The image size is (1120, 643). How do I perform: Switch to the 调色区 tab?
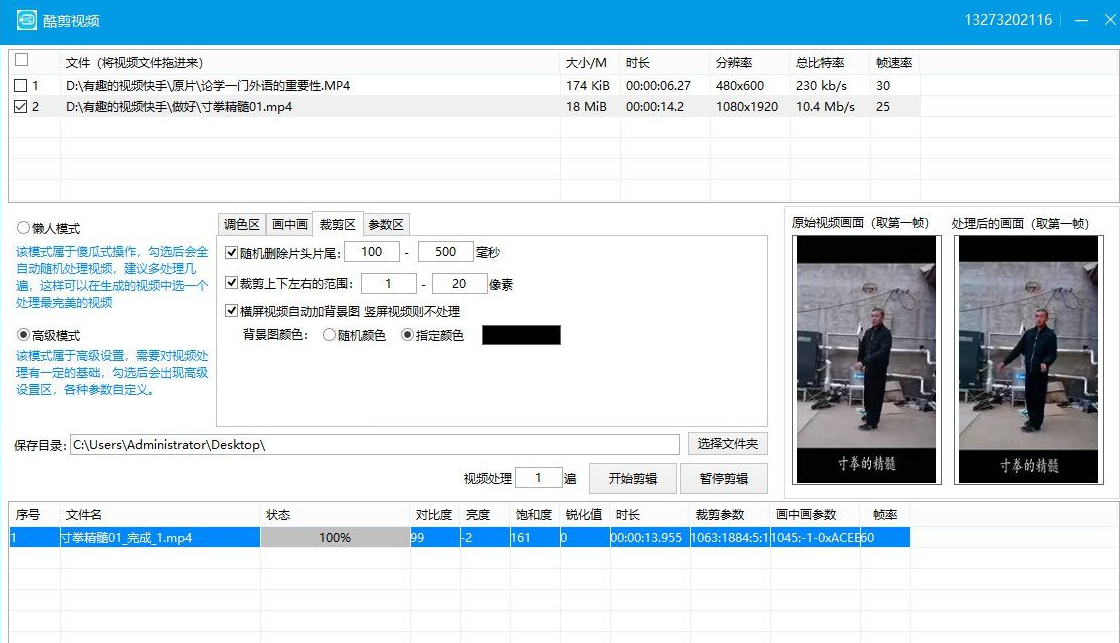point(241,223)
